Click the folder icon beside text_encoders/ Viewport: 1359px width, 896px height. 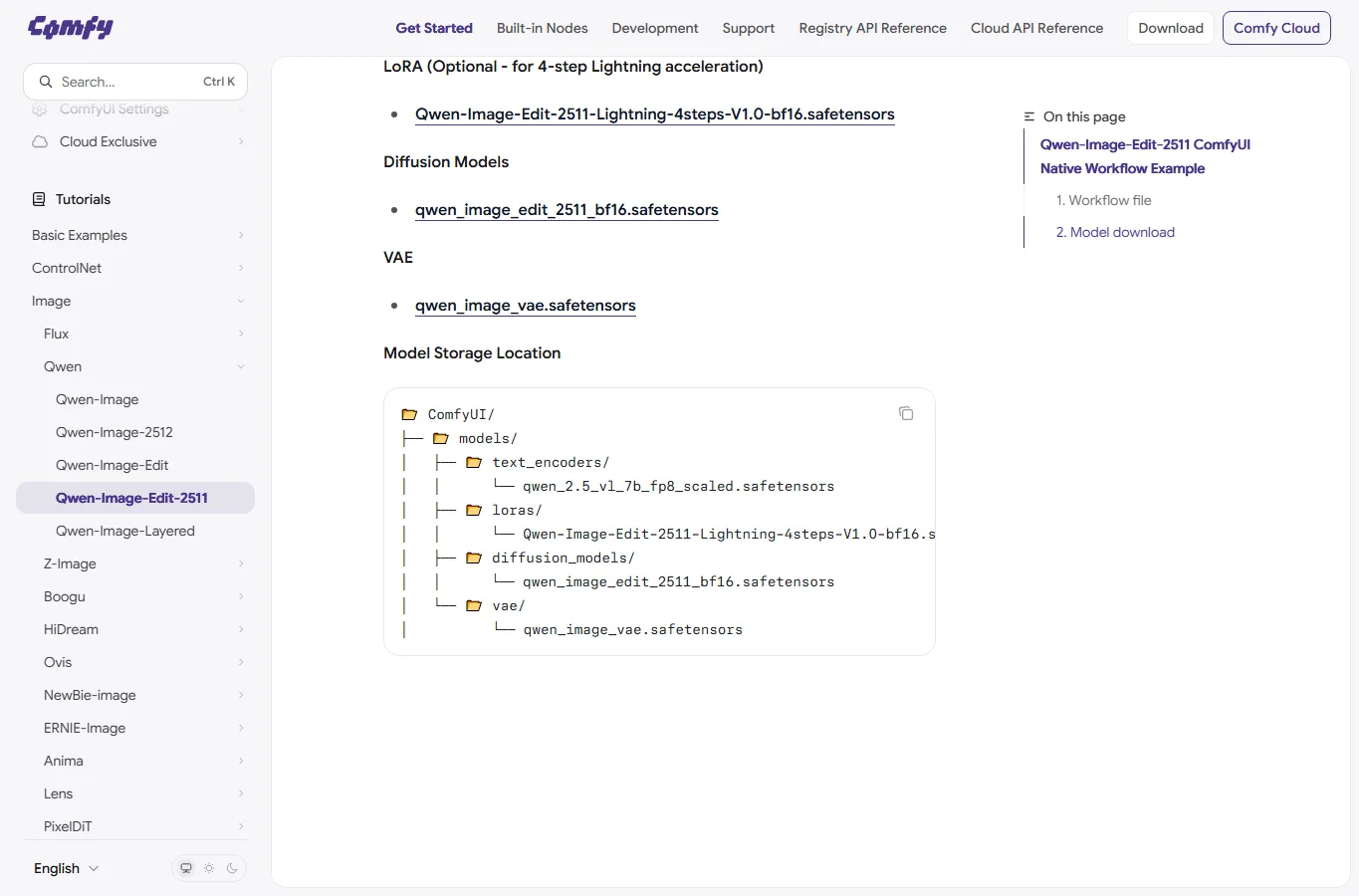(x=474, y=462)
